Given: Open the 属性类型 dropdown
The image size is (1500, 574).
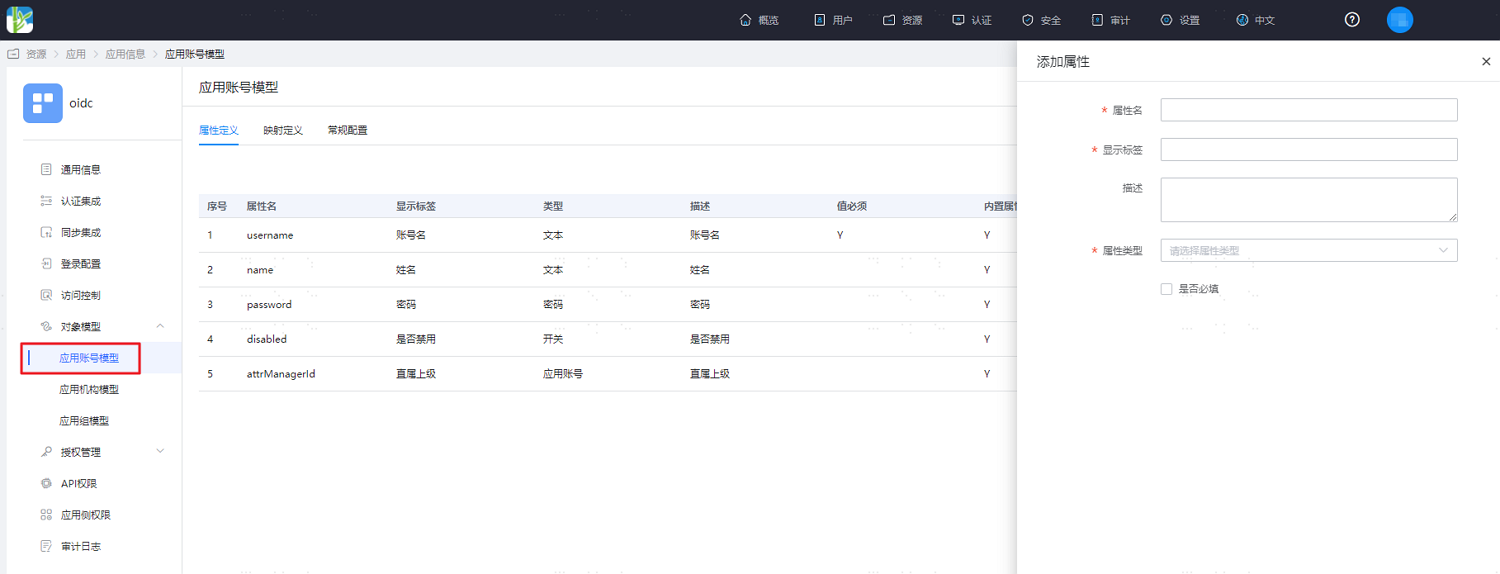Looking at the screenshot, I should (x=1309, y=250).
